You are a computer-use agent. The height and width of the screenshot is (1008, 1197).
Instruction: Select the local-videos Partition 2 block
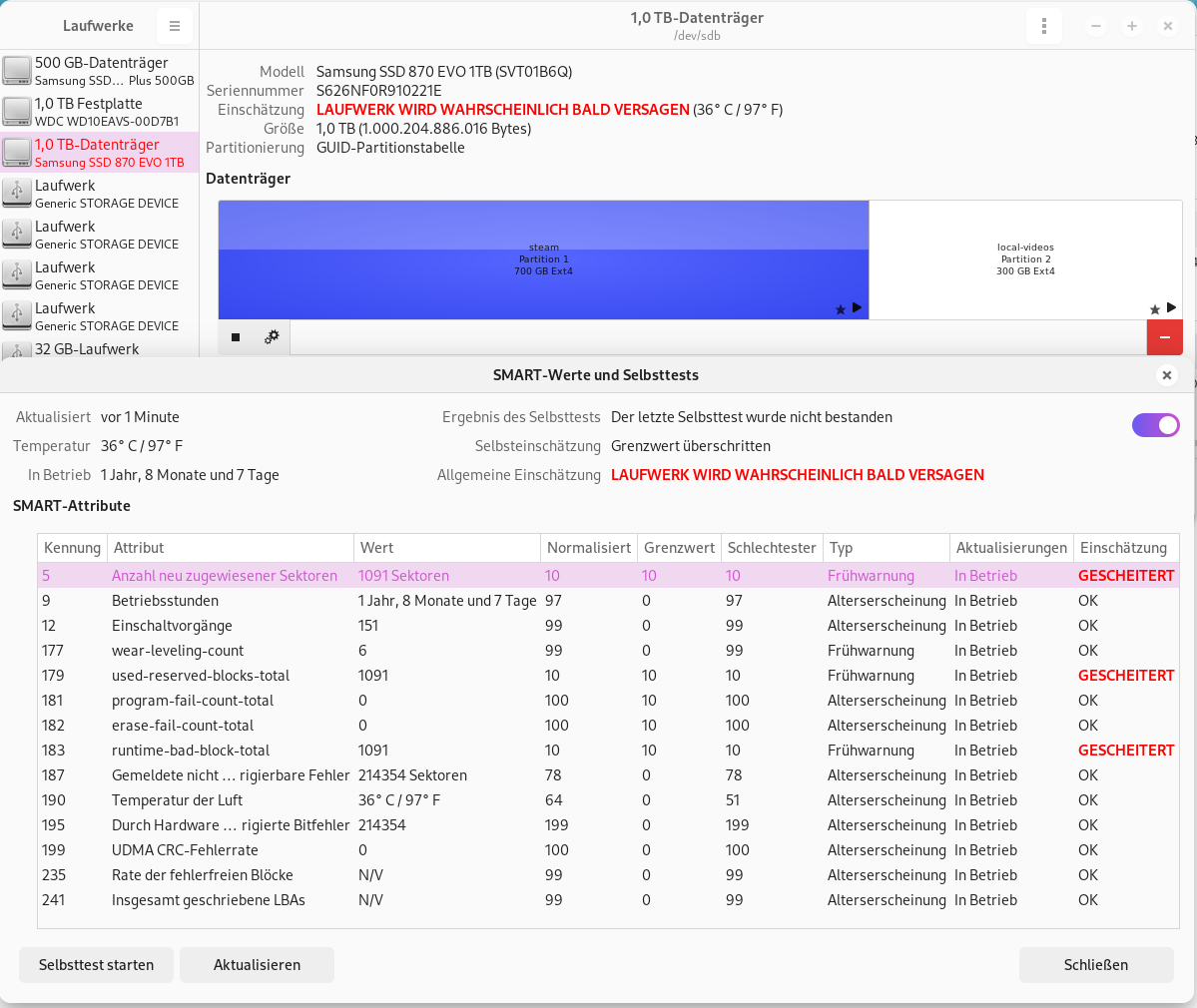coord(1025,259)
